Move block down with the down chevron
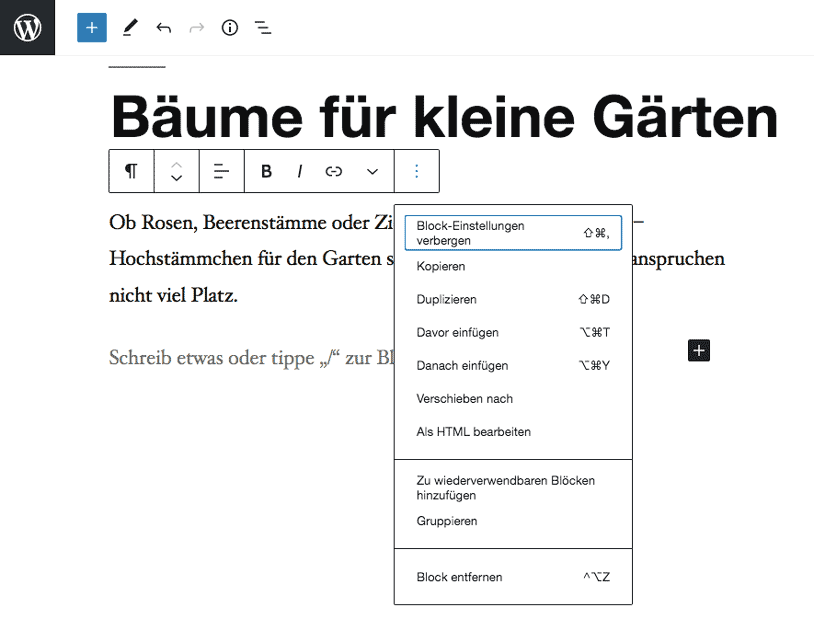Screen dimensions: 814x619 [x=177, y=178]
